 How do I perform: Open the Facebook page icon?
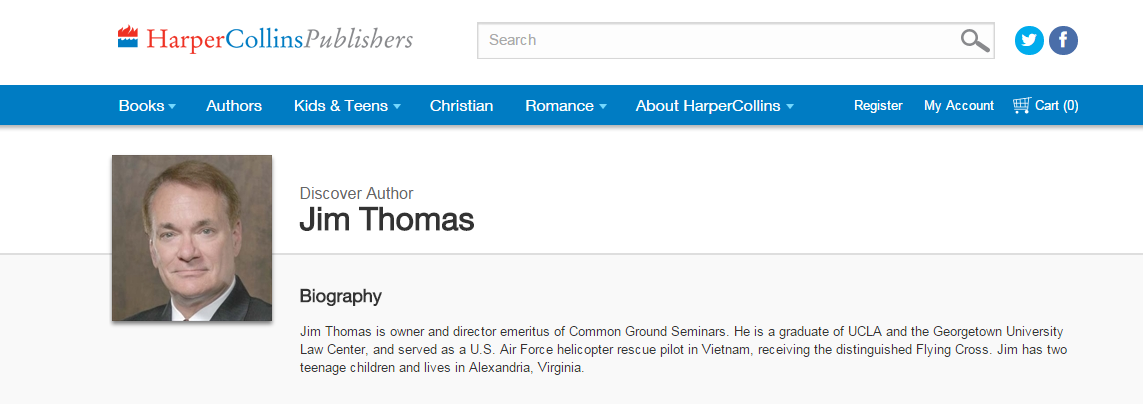pos(1063,40)
